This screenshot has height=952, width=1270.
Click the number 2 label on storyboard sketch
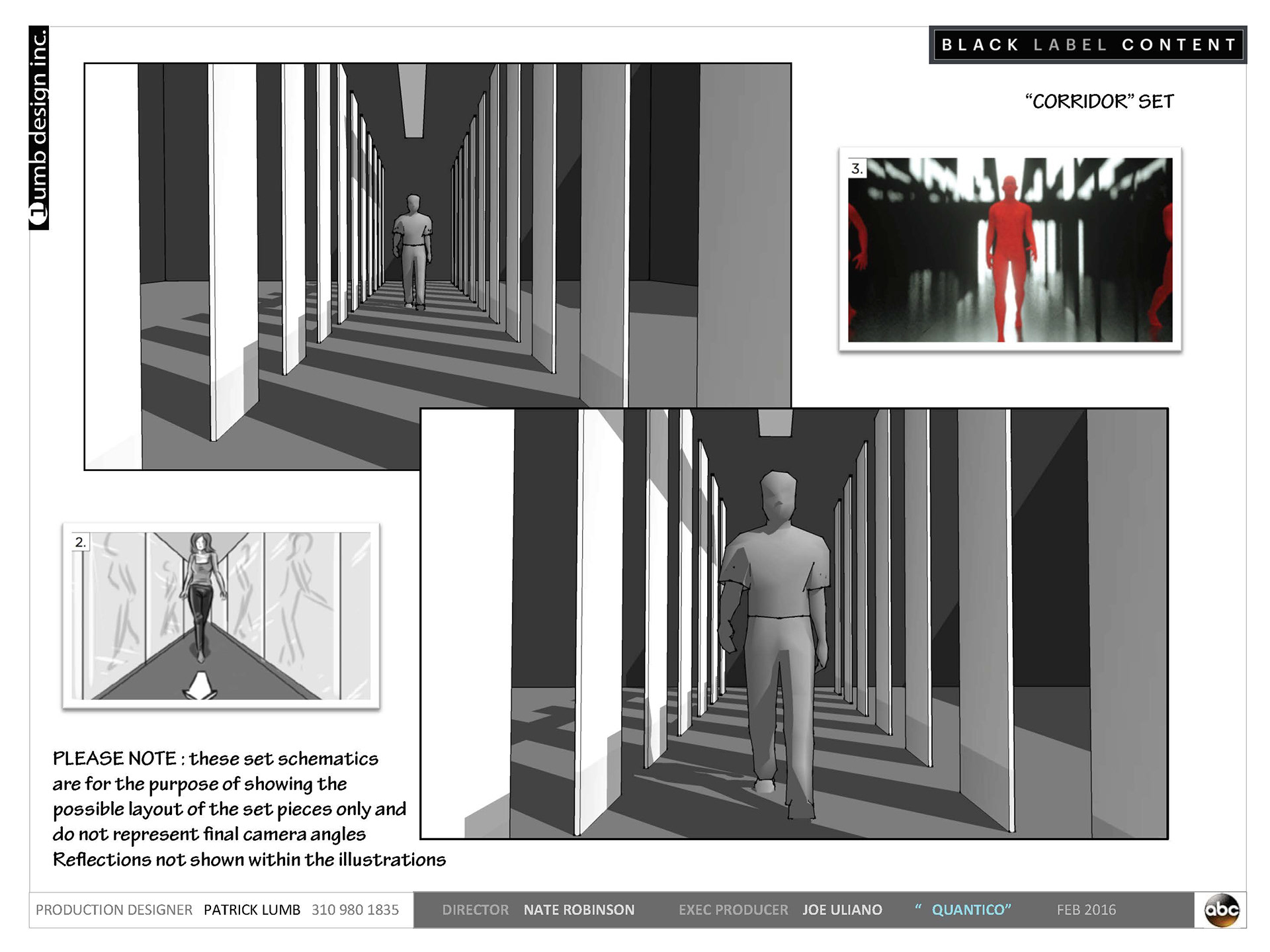click(x=80, y=542)
